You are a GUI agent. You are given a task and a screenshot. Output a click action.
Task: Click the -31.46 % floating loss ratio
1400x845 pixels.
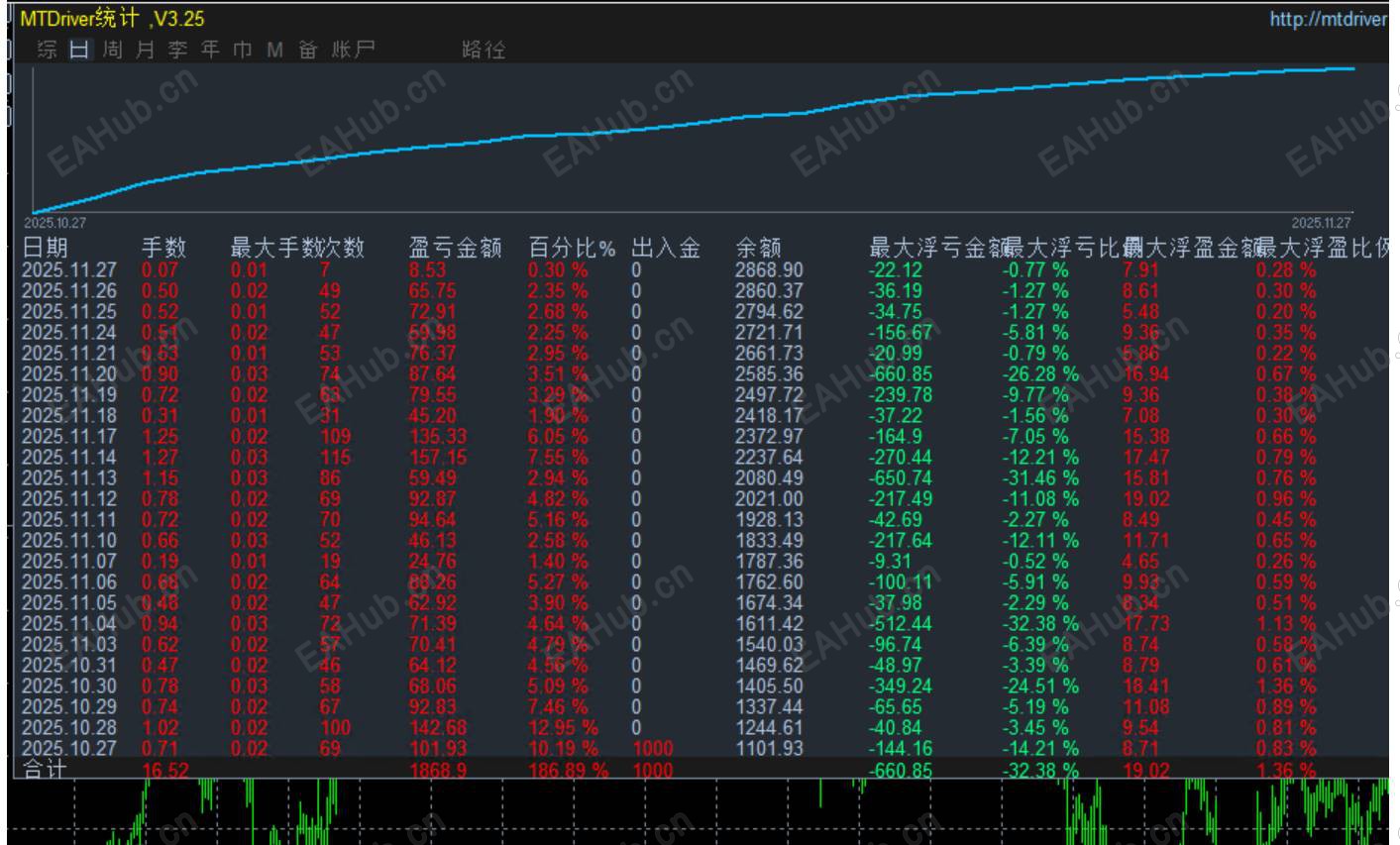1040,478
